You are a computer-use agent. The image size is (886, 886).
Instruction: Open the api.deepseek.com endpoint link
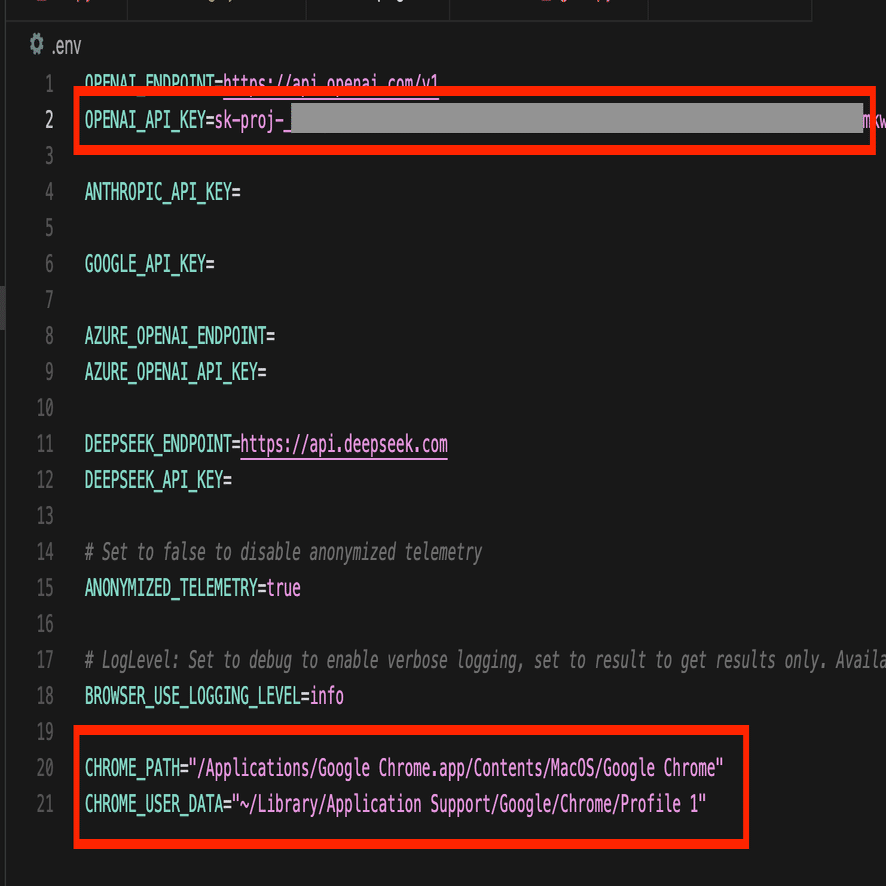pyautogui.click(x=344, y=445)
